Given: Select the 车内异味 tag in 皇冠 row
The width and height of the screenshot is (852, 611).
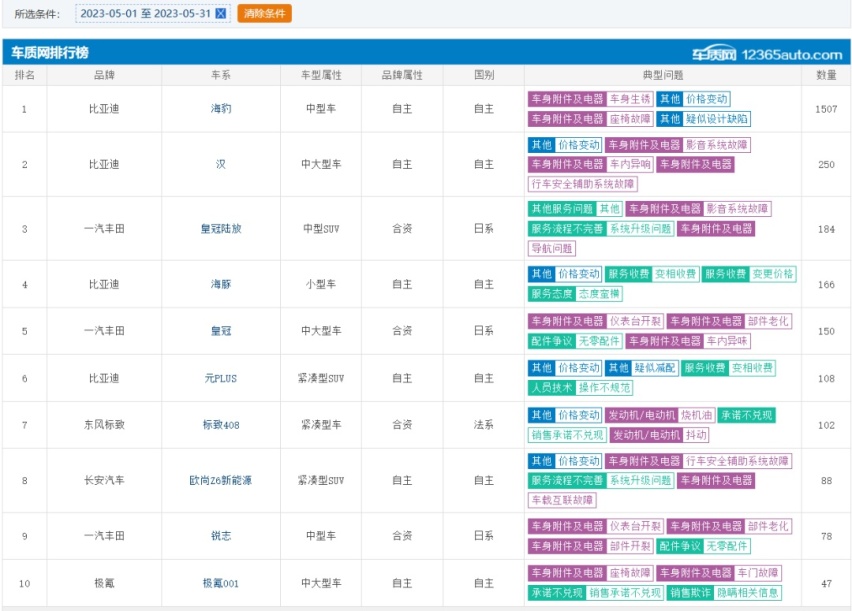Looking at the screenshot, I should coord(727,341).
